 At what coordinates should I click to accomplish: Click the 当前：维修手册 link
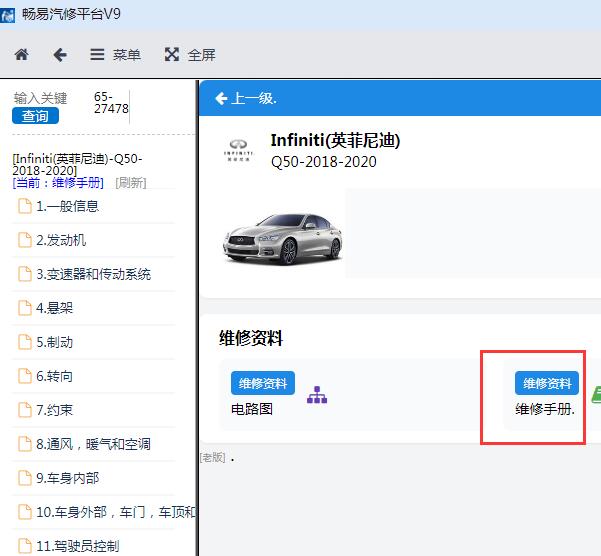58,183
